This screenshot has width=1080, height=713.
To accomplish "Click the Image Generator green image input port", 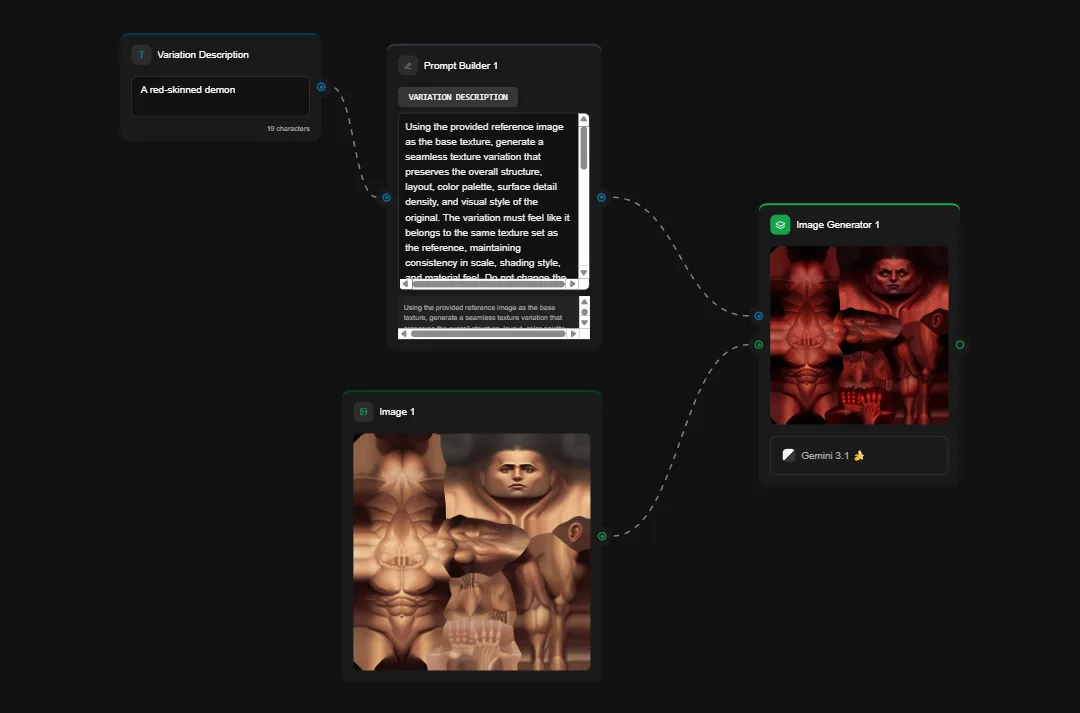I will pos(759,345).
